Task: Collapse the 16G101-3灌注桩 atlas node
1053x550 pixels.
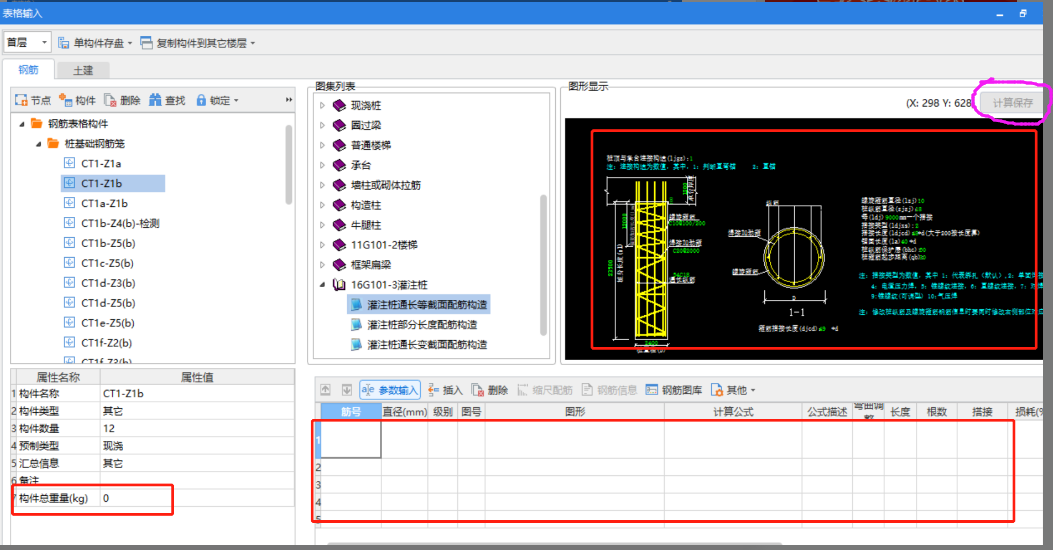Action: [322, 285]
